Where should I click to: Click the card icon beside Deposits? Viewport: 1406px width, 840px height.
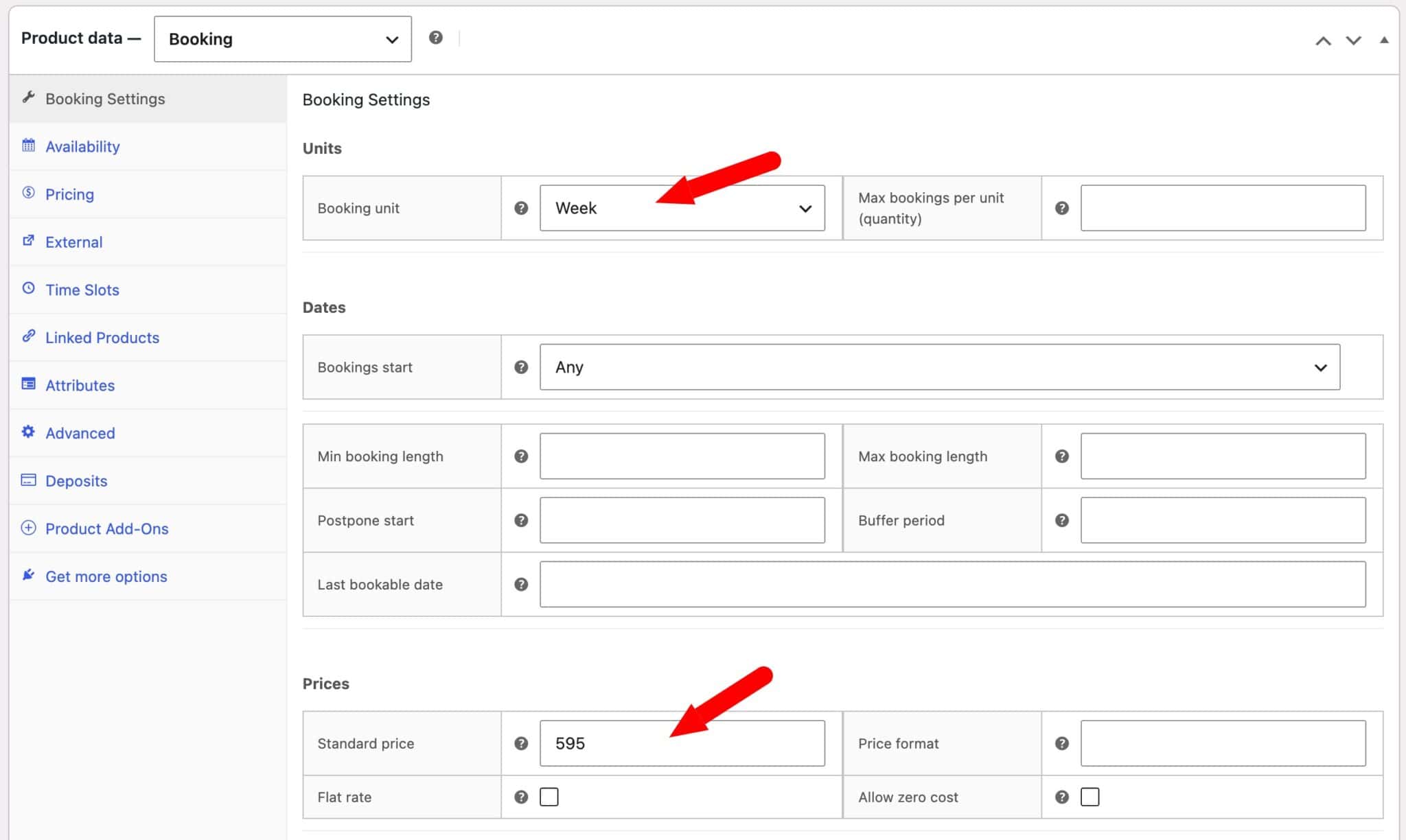click(x=28, y=480)
